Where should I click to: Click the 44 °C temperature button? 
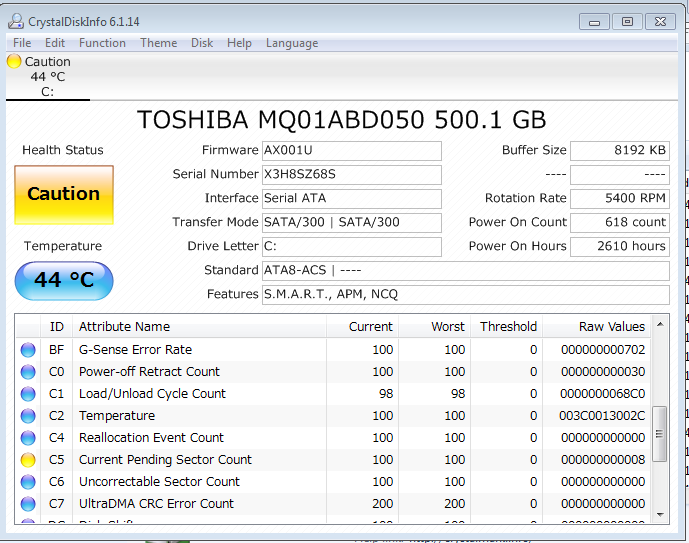pyautogui.click(x=64, y=281)
